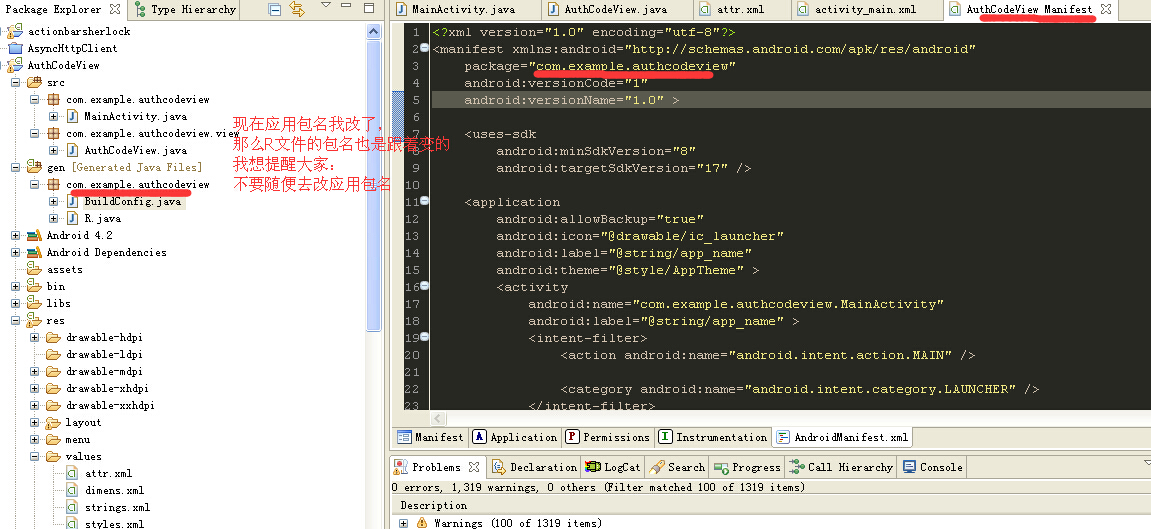Toggle fold marker on intent-filter line 19
The image size is (1151, 529).
click(x=425, y=338)
